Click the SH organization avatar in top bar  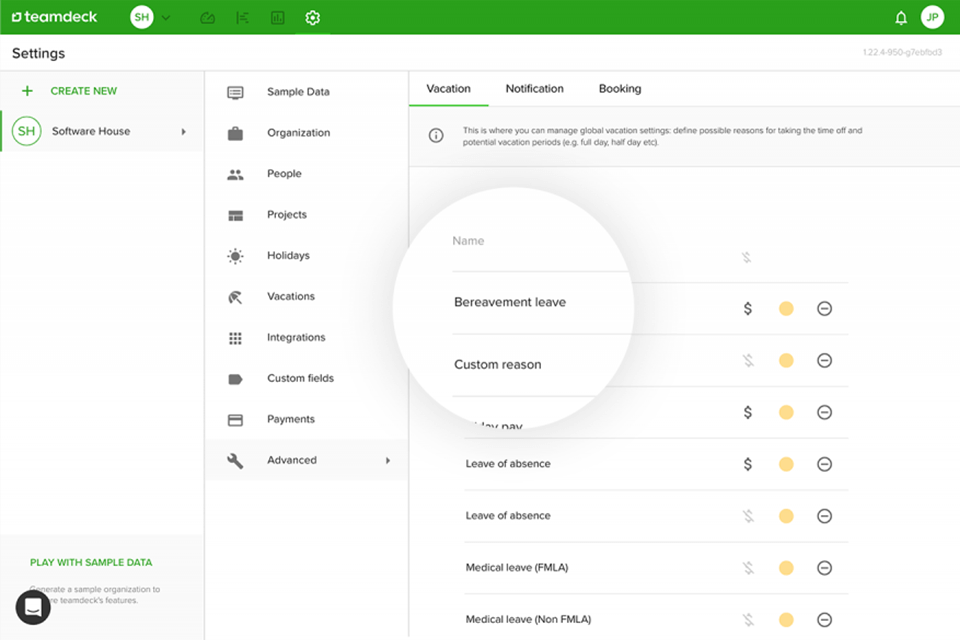click(141, 17)
